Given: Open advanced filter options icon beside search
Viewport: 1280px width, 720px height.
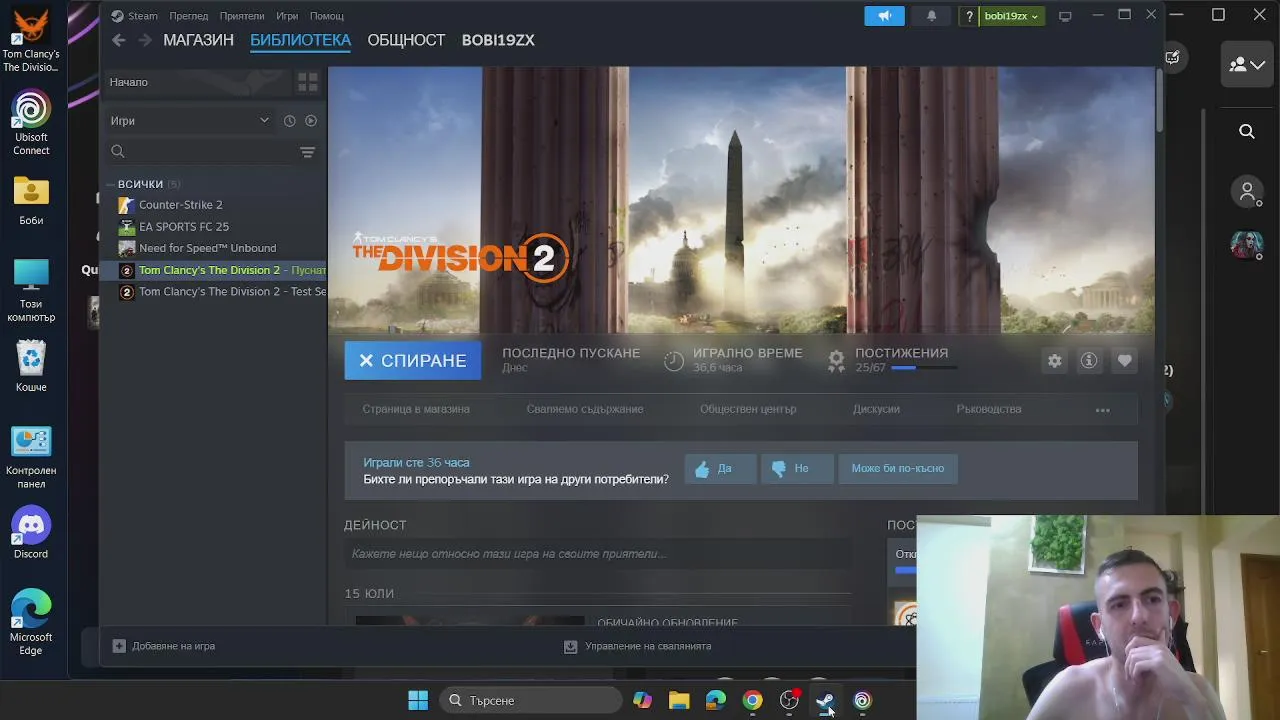Looking at the screenshot, I should [x=307, y=152].
